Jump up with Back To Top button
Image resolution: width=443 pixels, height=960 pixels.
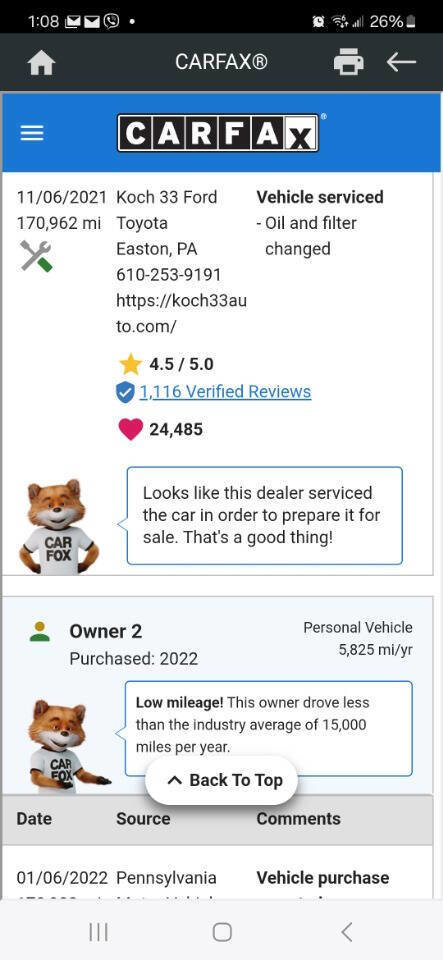point(222,780)
